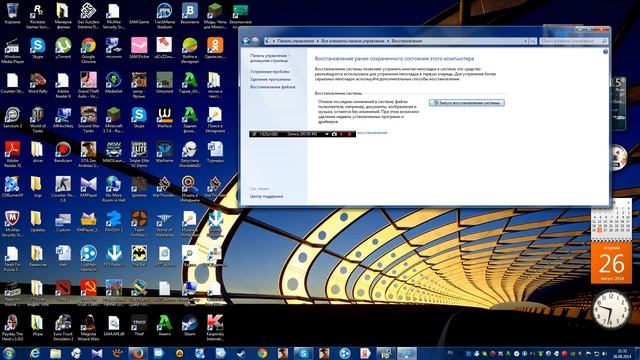Launch World of Tanks shortcut
The height and width of the screenshot is (360, 640).
[x=38, y=120]
